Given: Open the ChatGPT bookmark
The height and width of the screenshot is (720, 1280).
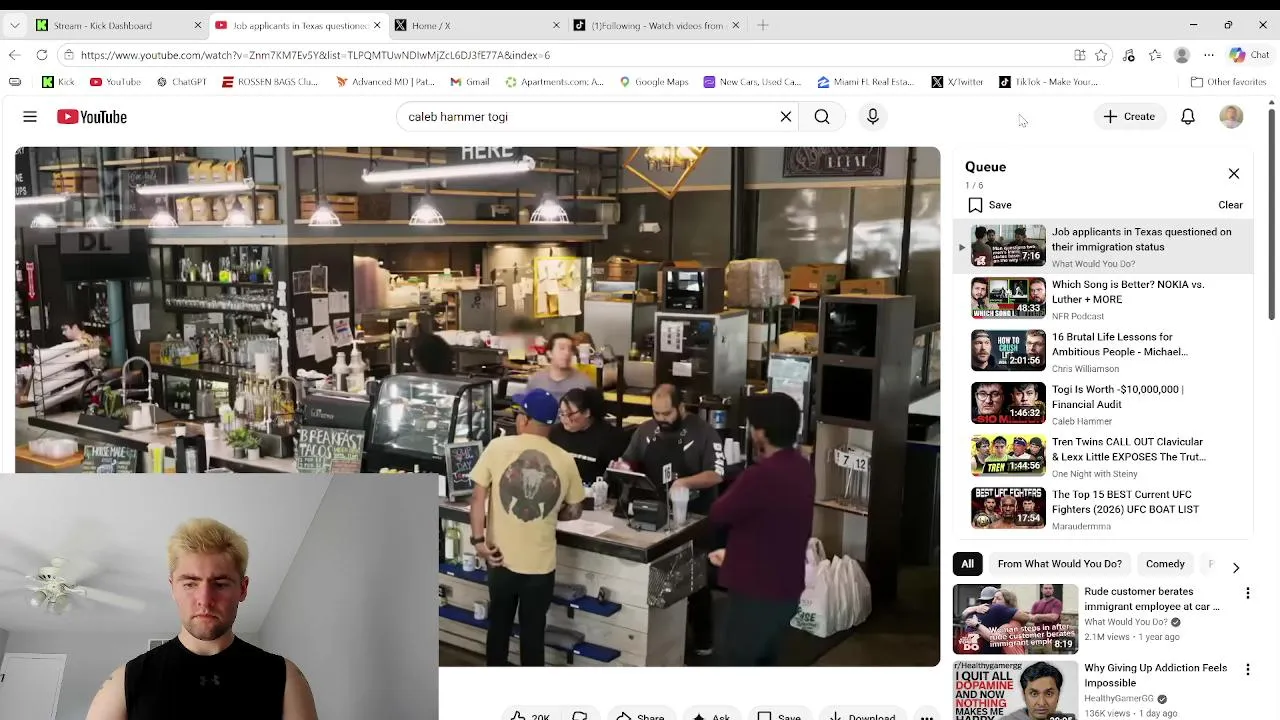Looking at the screenshot, I should pos(181,82).
